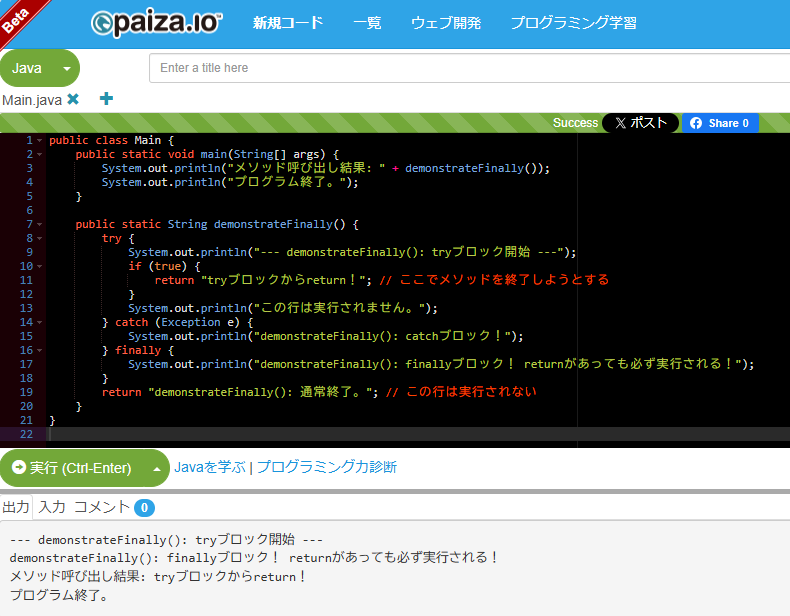Click the paiza.io logo
The width and height of the screenshot is (790, 616).
point(157,23)
